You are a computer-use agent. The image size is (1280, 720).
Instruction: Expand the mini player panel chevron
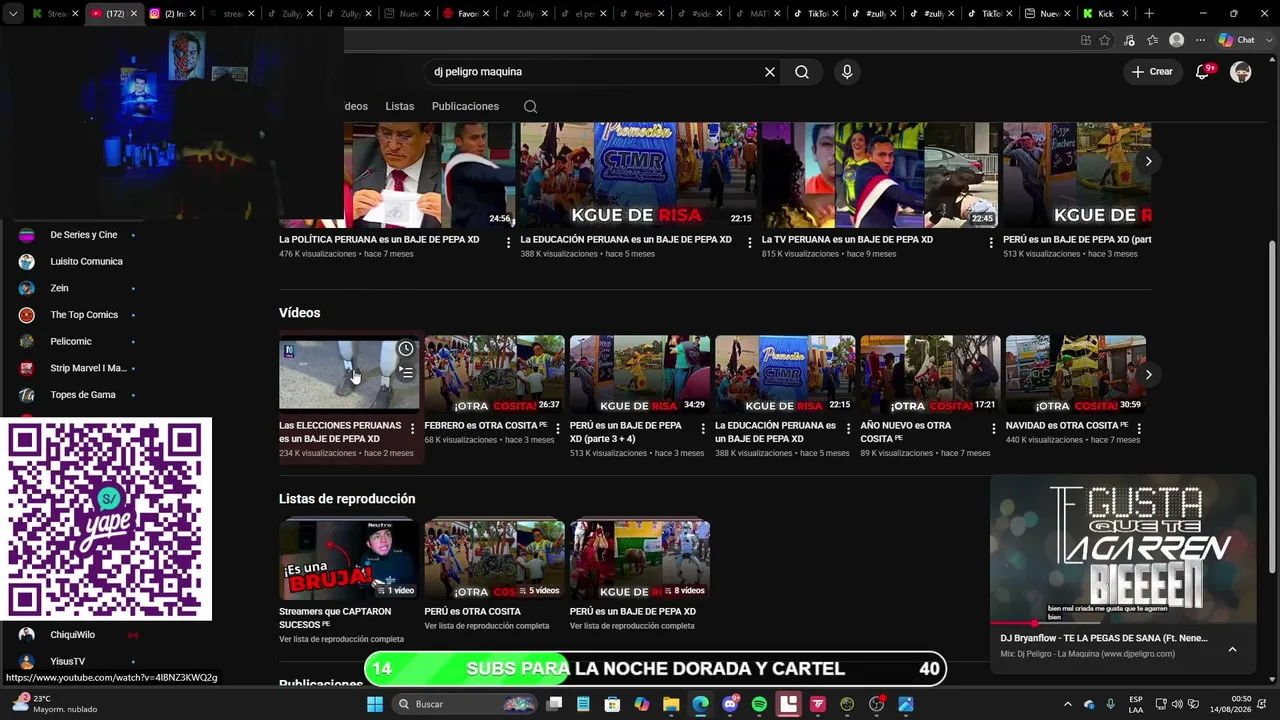[x=1232, y=649]
